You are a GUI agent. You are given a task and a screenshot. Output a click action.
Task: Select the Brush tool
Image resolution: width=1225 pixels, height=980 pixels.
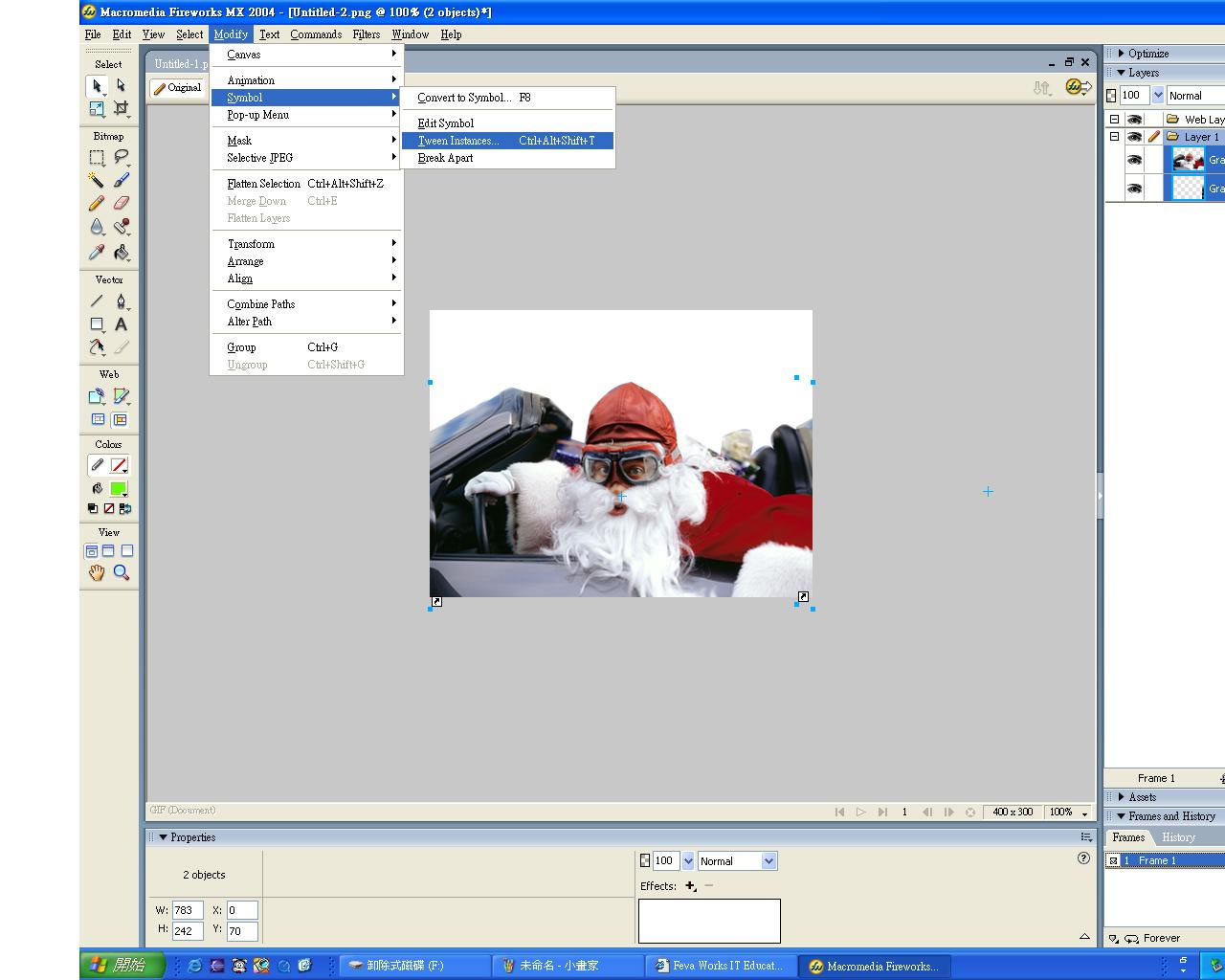pos(121,180)
